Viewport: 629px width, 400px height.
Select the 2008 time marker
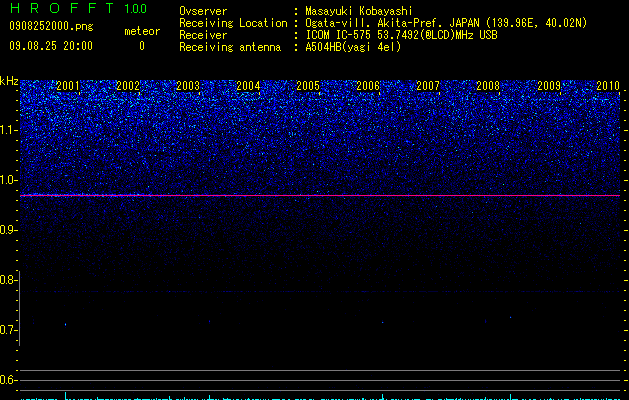click(x=488, y=85)
